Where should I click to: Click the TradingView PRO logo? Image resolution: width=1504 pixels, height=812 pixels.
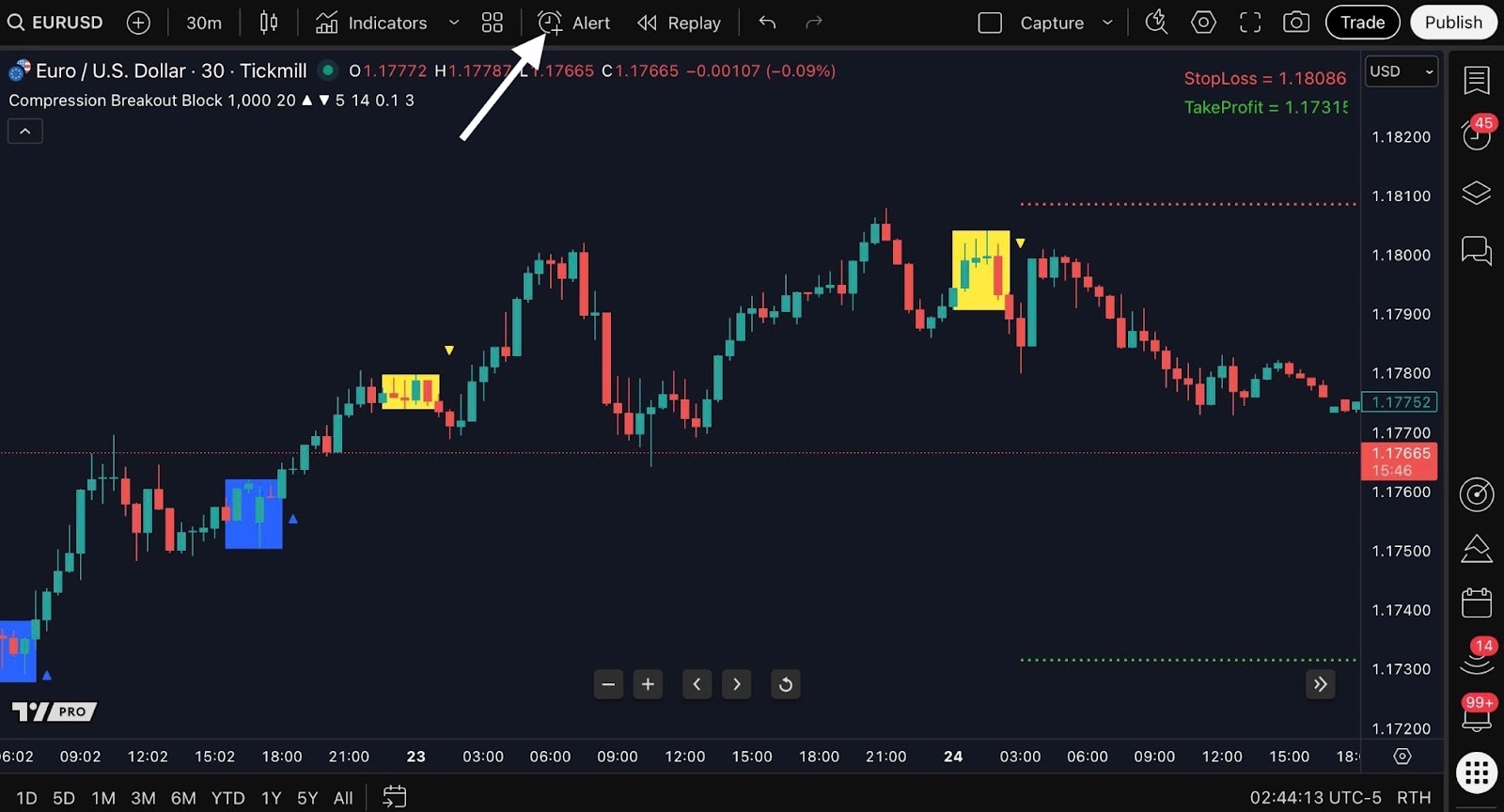pyautogui.click(x=55, y=711)
